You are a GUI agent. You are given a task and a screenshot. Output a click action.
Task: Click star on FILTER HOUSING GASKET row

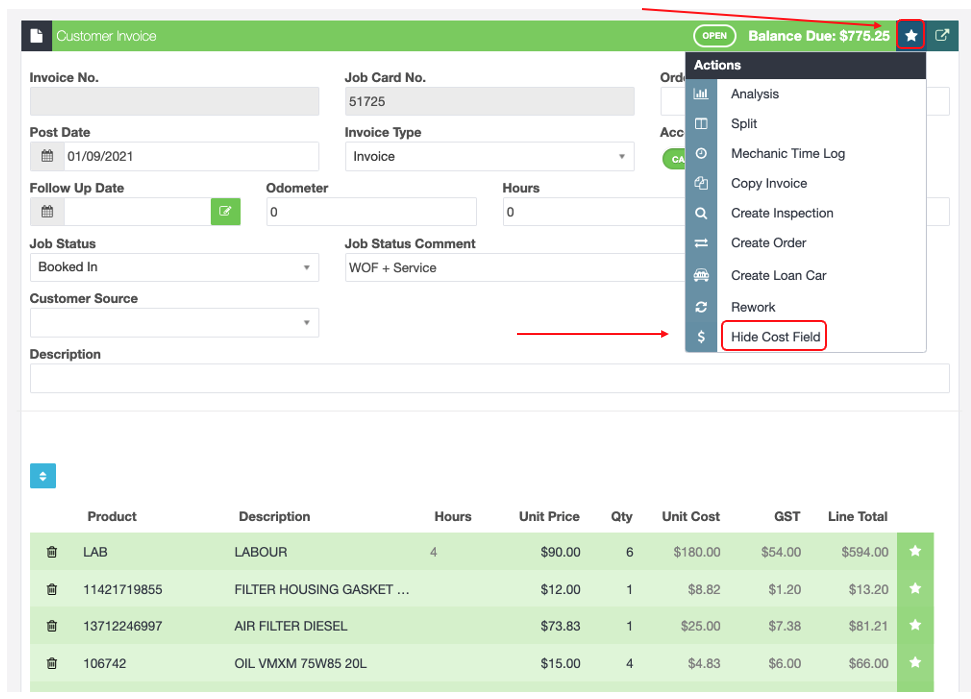(x=915, y=588)
